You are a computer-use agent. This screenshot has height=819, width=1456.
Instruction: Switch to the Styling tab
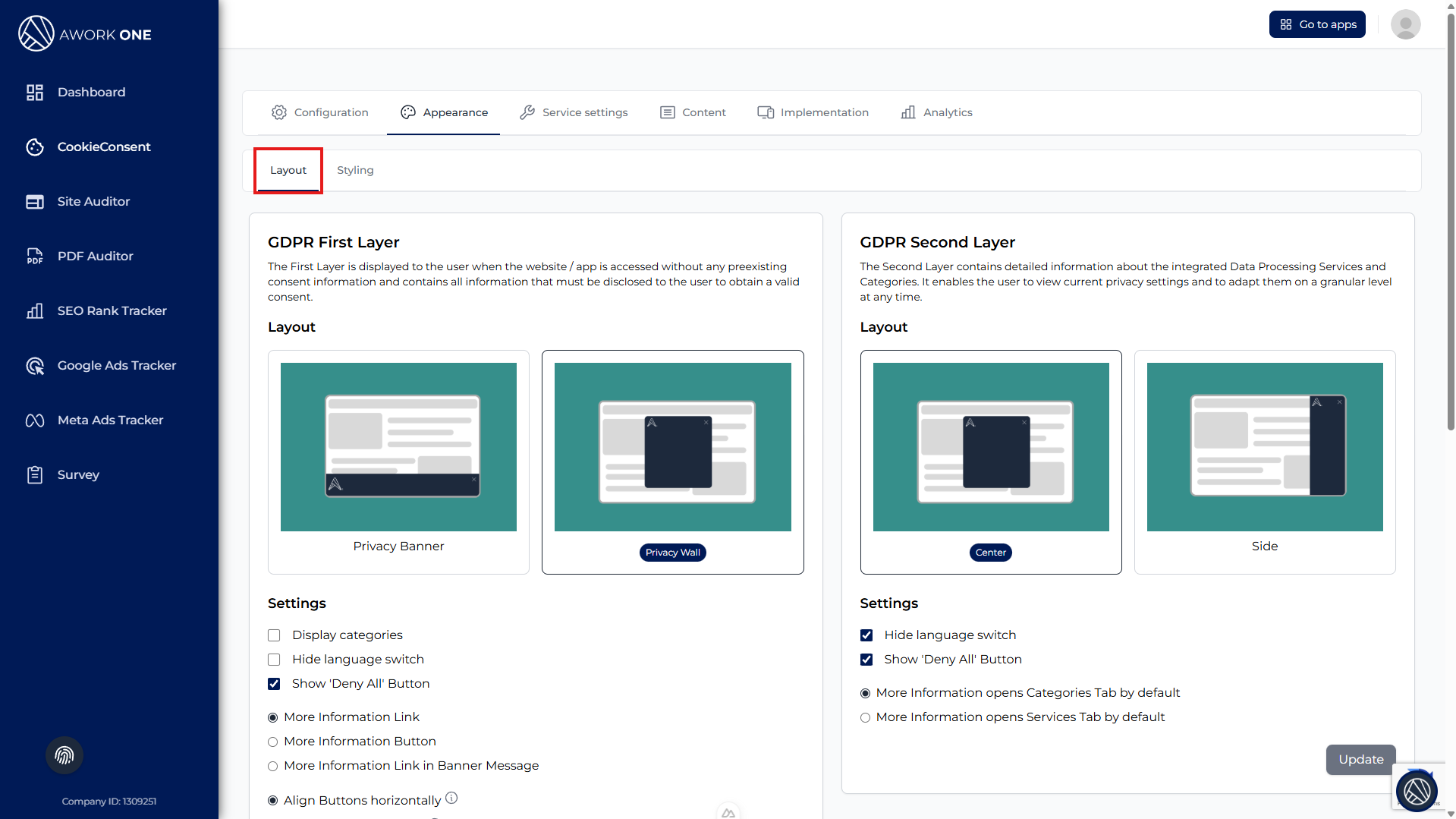click(355, 171)
